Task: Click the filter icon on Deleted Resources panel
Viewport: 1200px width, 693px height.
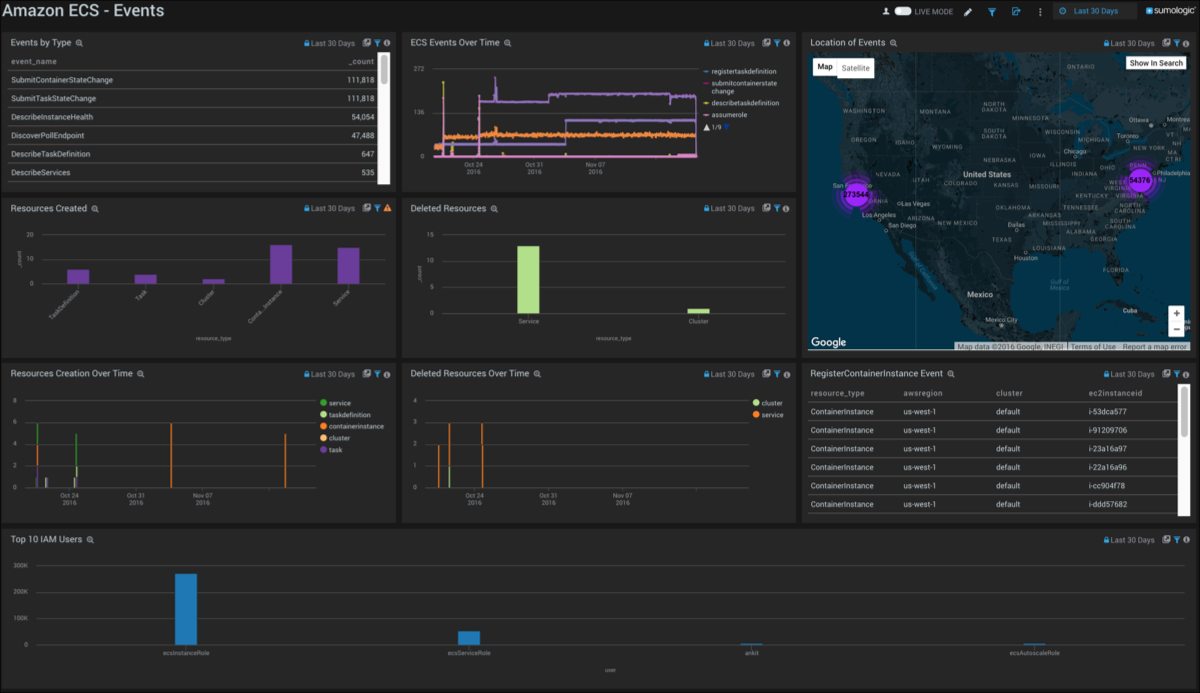Action: (x=777, y=208)
